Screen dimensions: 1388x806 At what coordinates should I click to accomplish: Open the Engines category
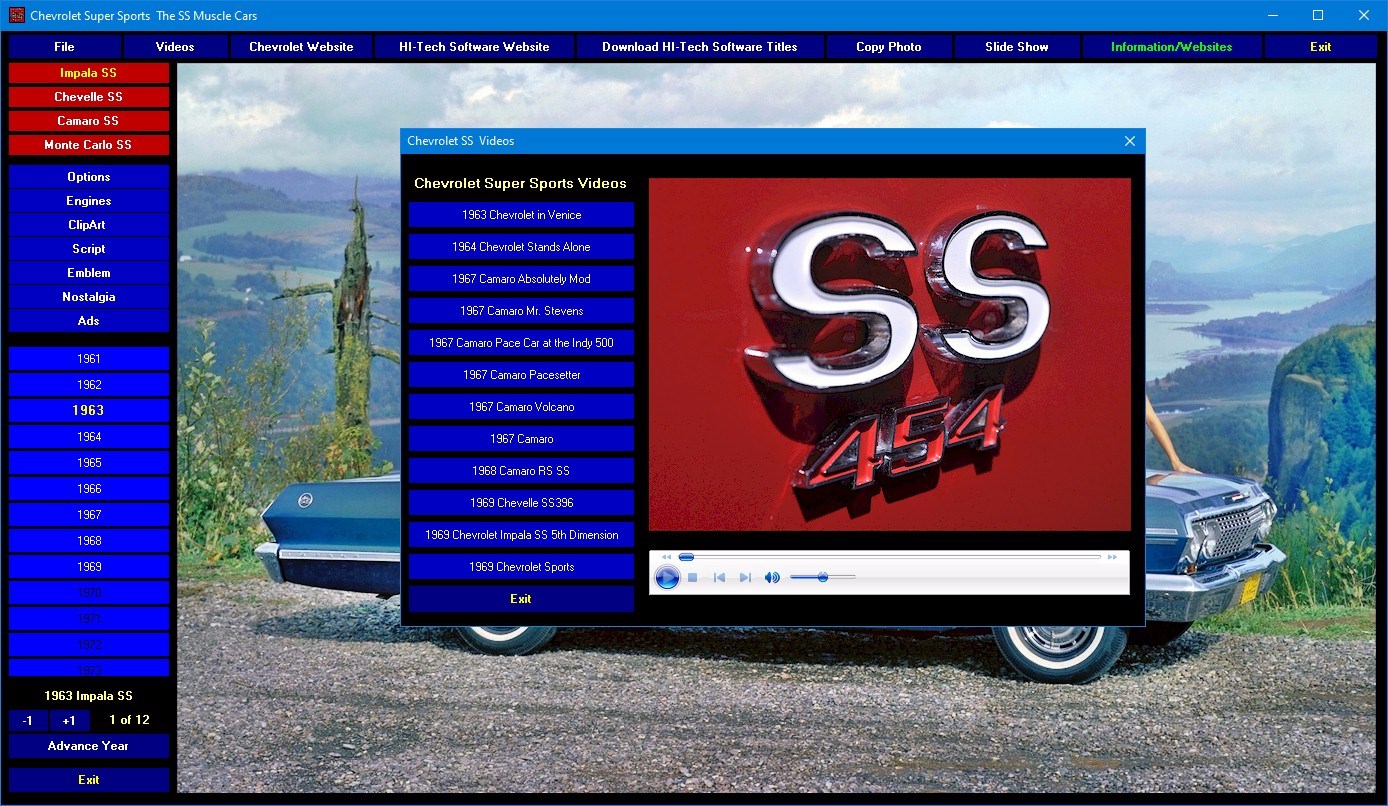[x=89, y=201]
